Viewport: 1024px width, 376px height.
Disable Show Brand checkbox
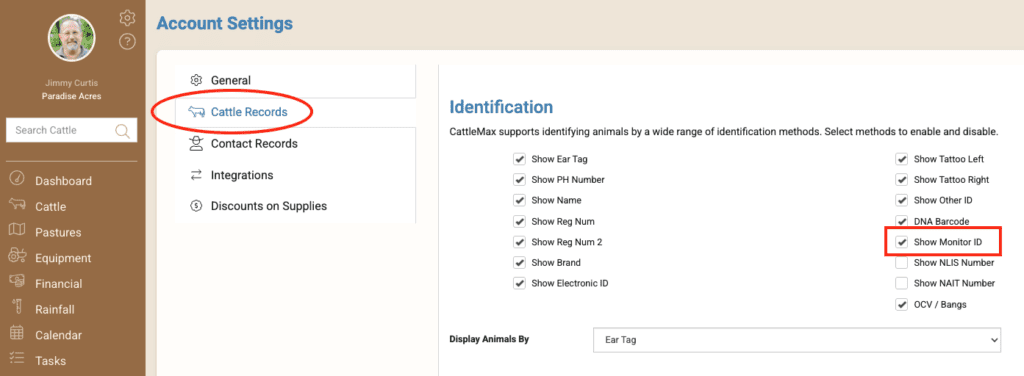click(519, 262)
